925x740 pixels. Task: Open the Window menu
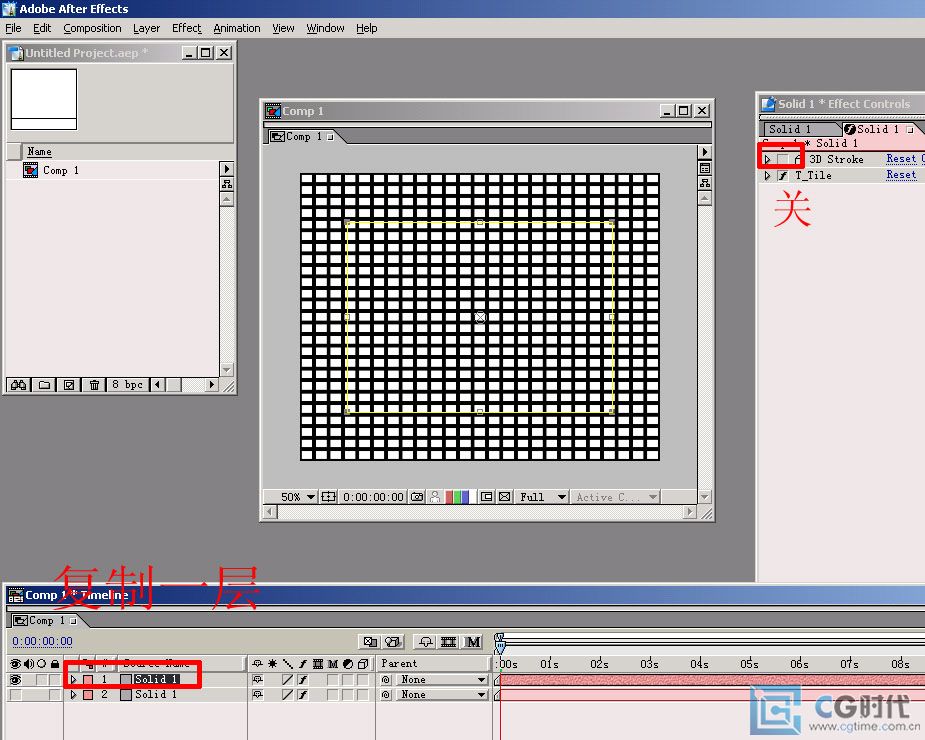325,28
